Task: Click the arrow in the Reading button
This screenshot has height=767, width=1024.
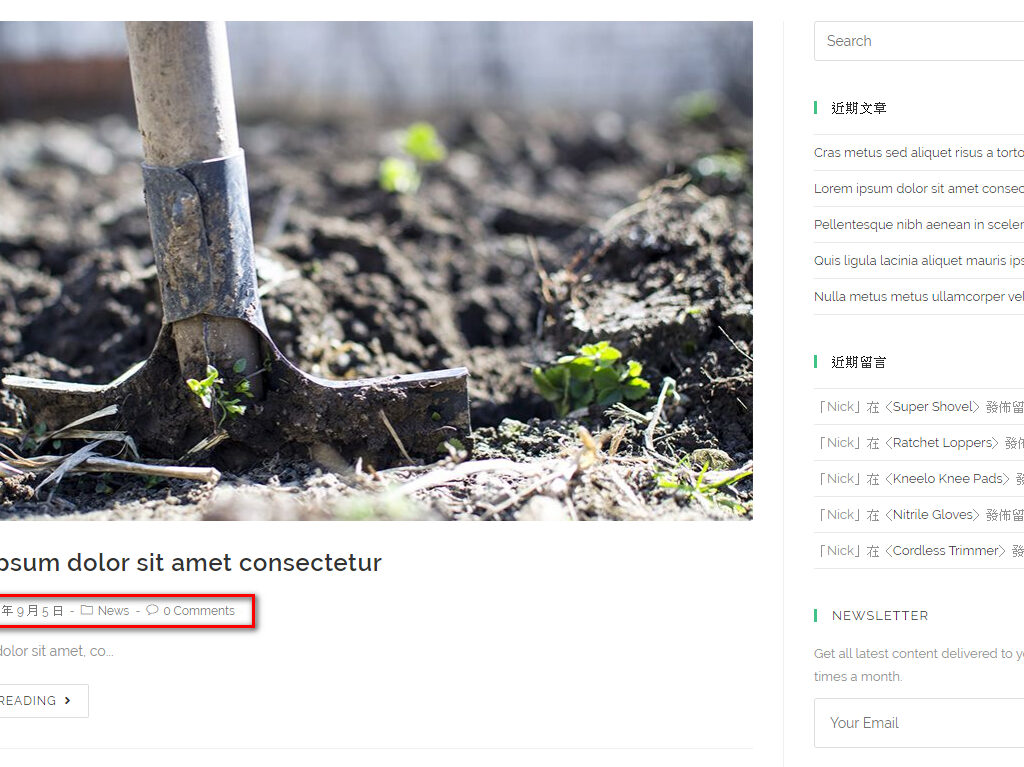Action: (x=67, y=700)
